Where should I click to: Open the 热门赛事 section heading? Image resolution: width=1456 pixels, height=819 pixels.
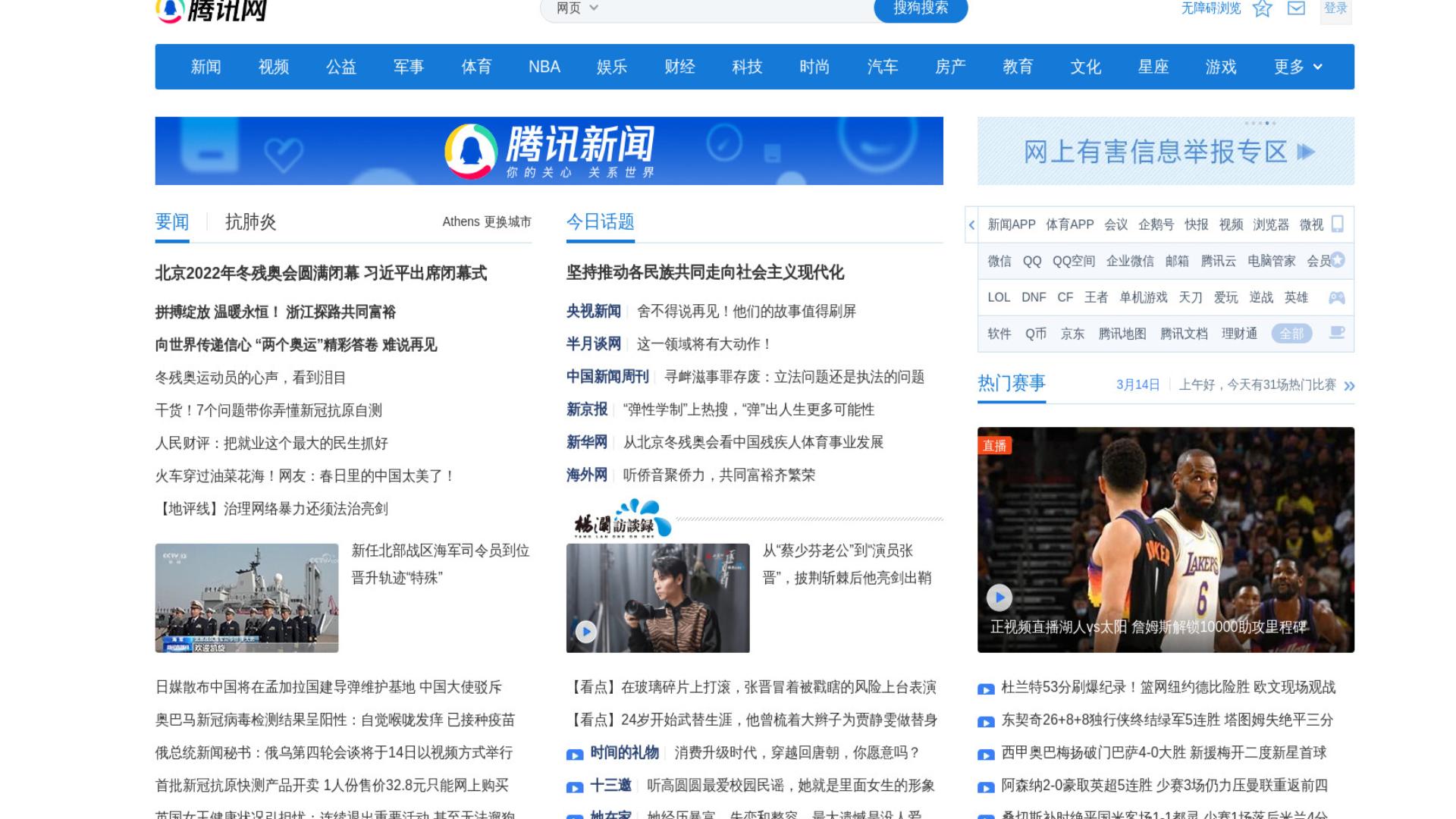[1012, 383]
